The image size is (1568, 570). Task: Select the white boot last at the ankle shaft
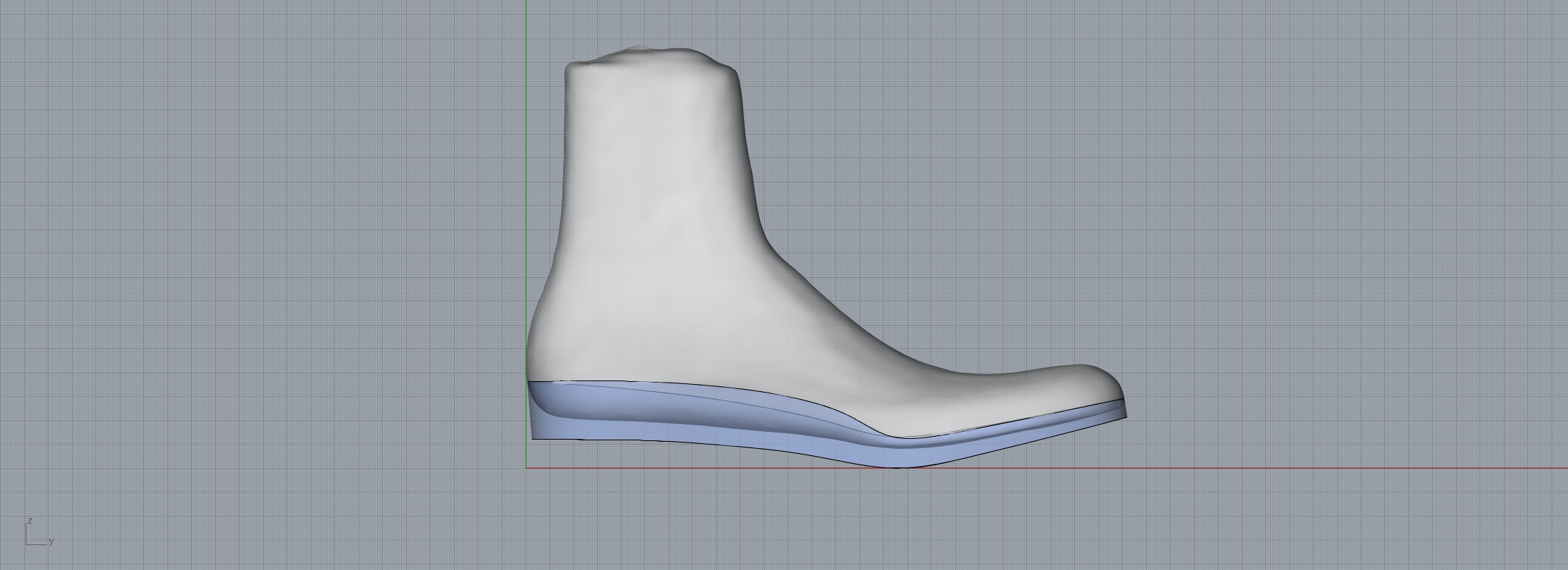[x=656, y=178]
